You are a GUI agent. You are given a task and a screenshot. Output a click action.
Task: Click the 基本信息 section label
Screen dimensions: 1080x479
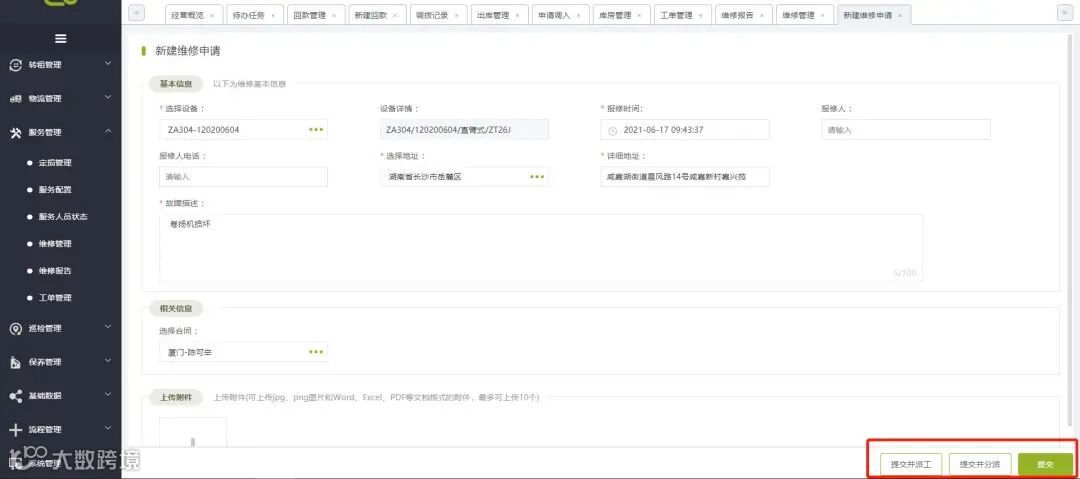coord(176,84)
